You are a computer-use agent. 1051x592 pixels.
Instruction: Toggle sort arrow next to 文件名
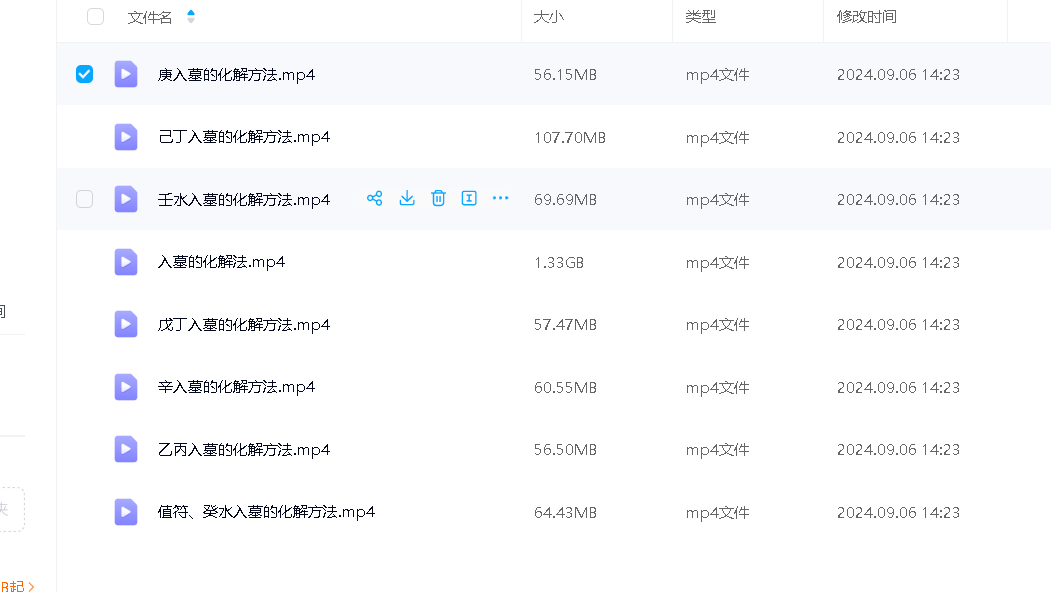point(191,17)
